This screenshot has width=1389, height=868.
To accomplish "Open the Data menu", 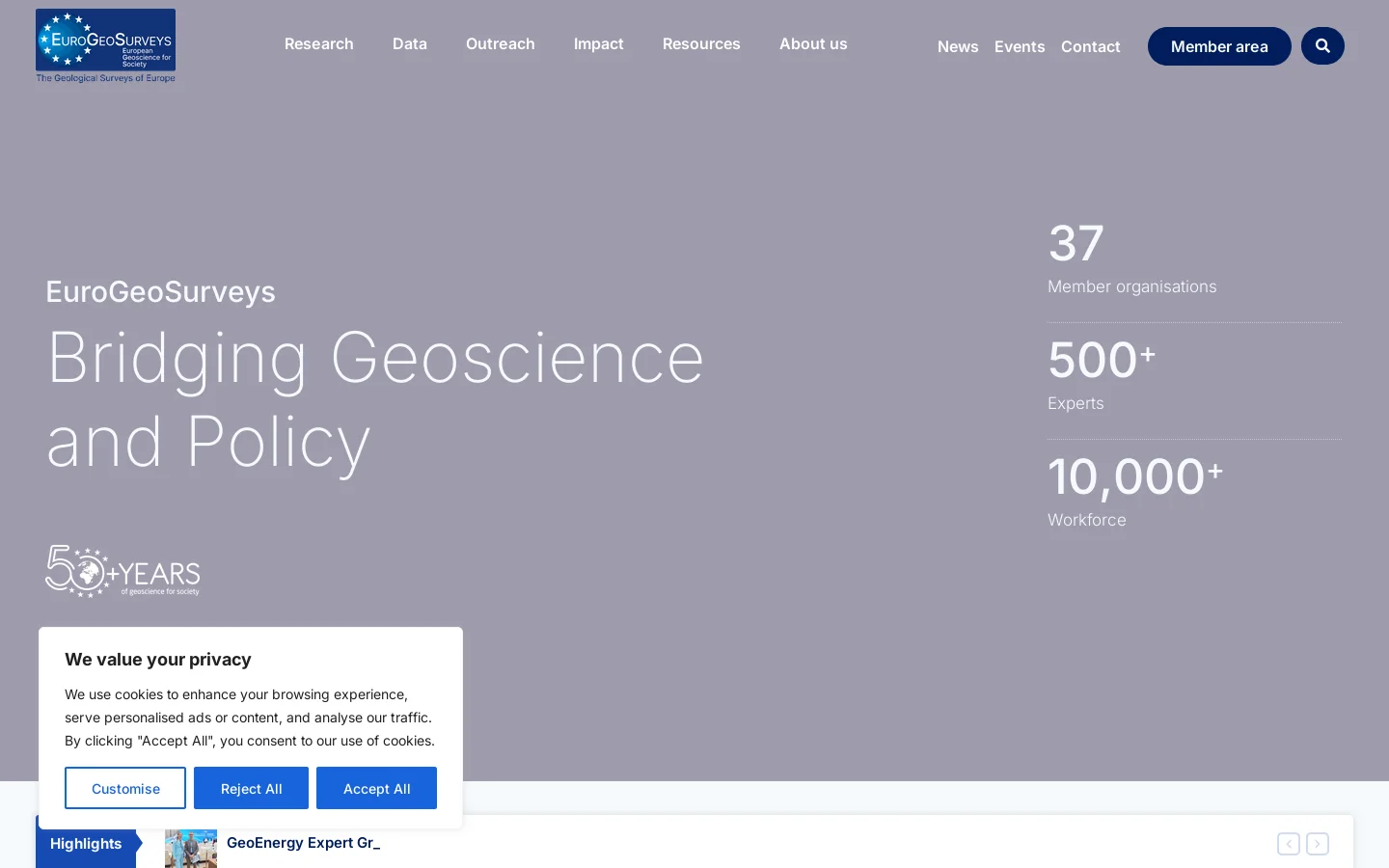I will 410,44.
